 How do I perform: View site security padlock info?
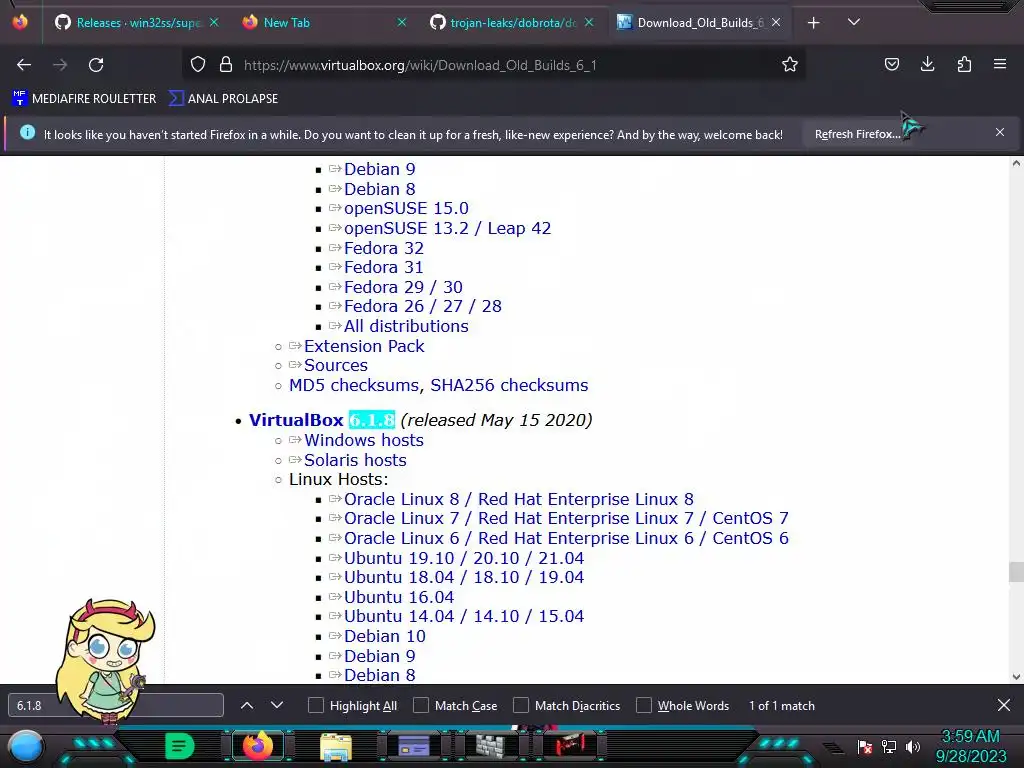click(x=226, y=64)
